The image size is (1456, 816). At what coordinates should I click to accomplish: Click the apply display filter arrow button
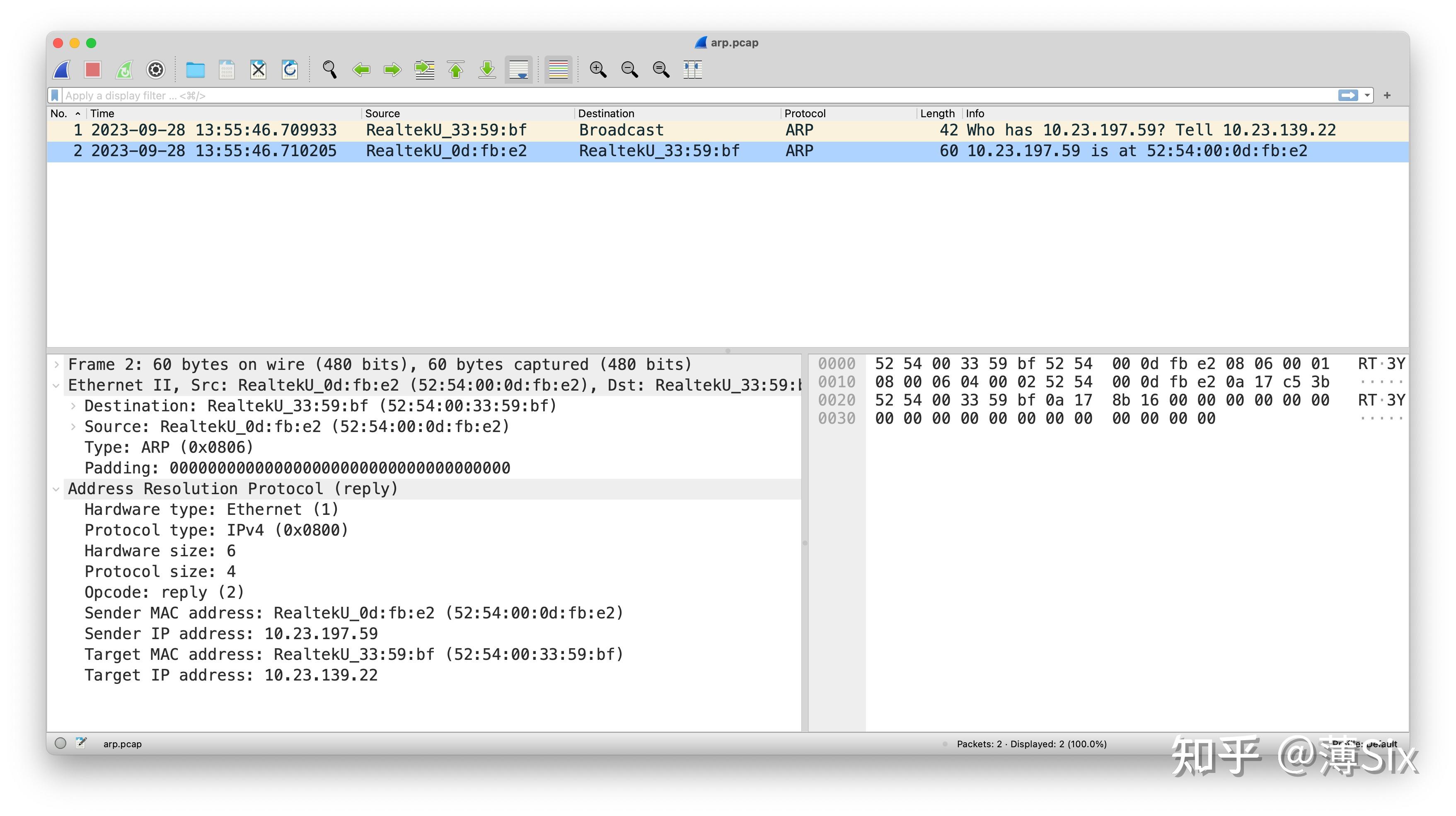[1347, 96]
